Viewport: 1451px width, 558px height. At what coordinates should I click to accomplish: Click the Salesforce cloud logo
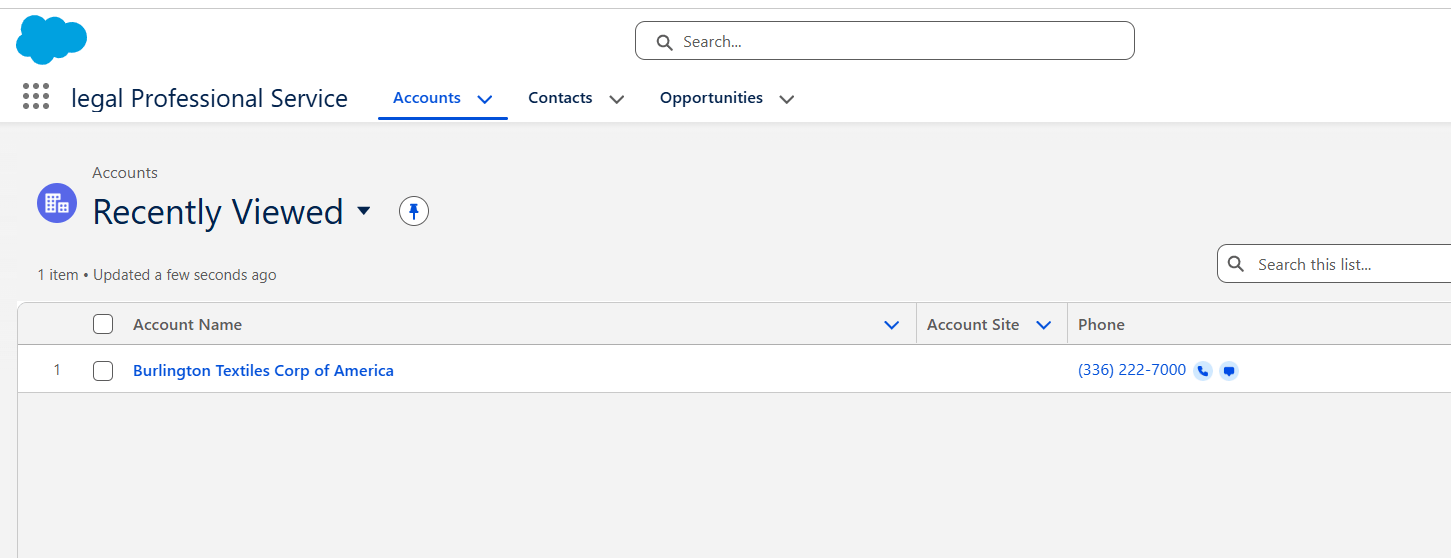51,40
